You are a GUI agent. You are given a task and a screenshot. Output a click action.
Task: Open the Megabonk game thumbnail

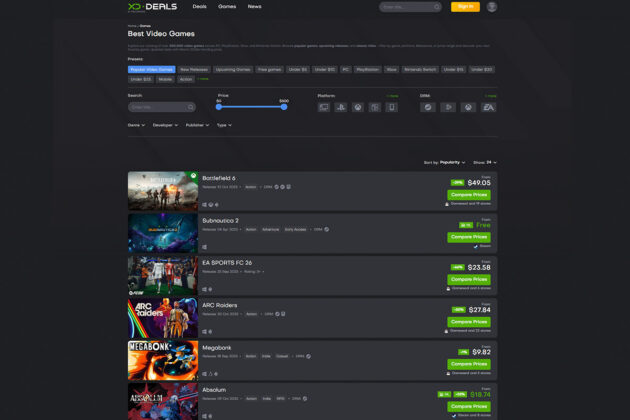(163, 361)
